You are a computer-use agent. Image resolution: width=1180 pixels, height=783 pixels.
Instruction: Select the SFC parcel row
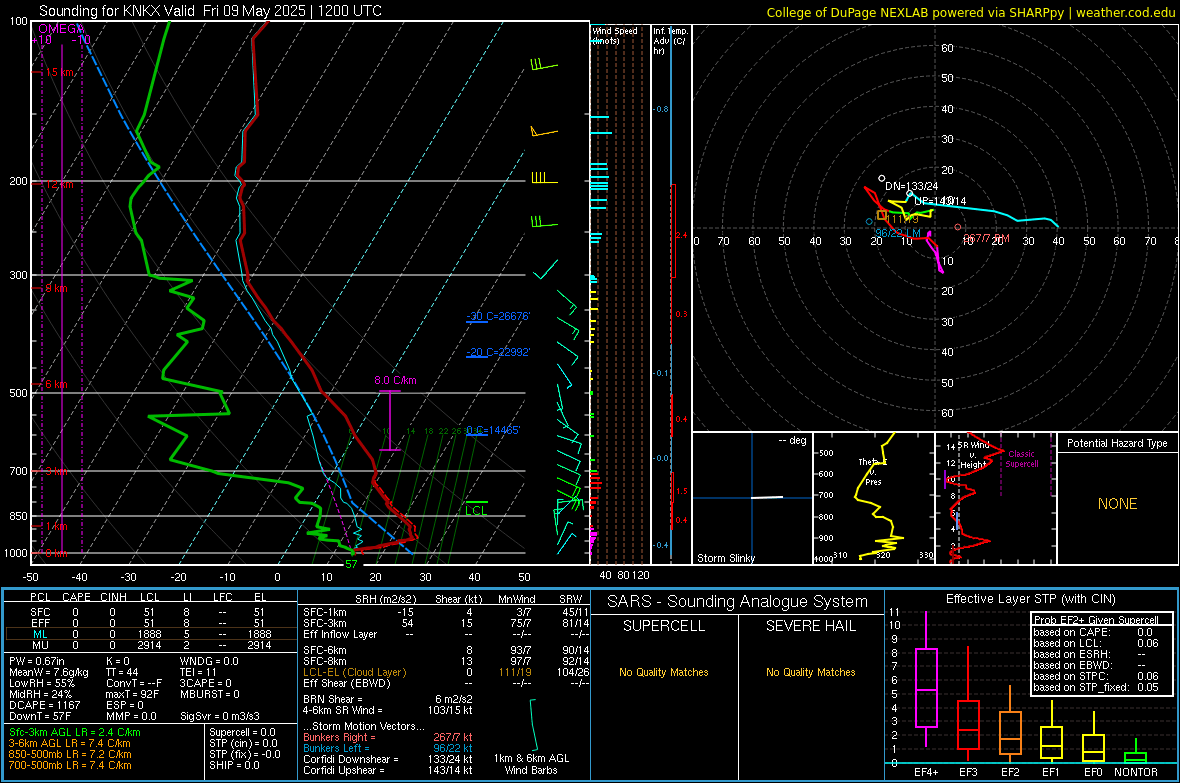[150, 612]
